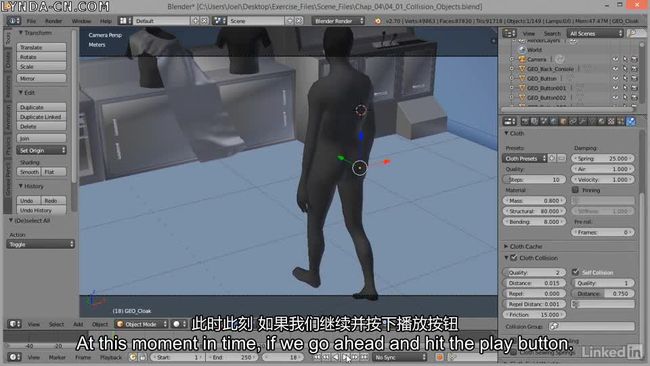Toggle visibility eye for GEO_Button
Viewport: 650px width, 366px height.
pyautogui.click(x=615, y=78)
